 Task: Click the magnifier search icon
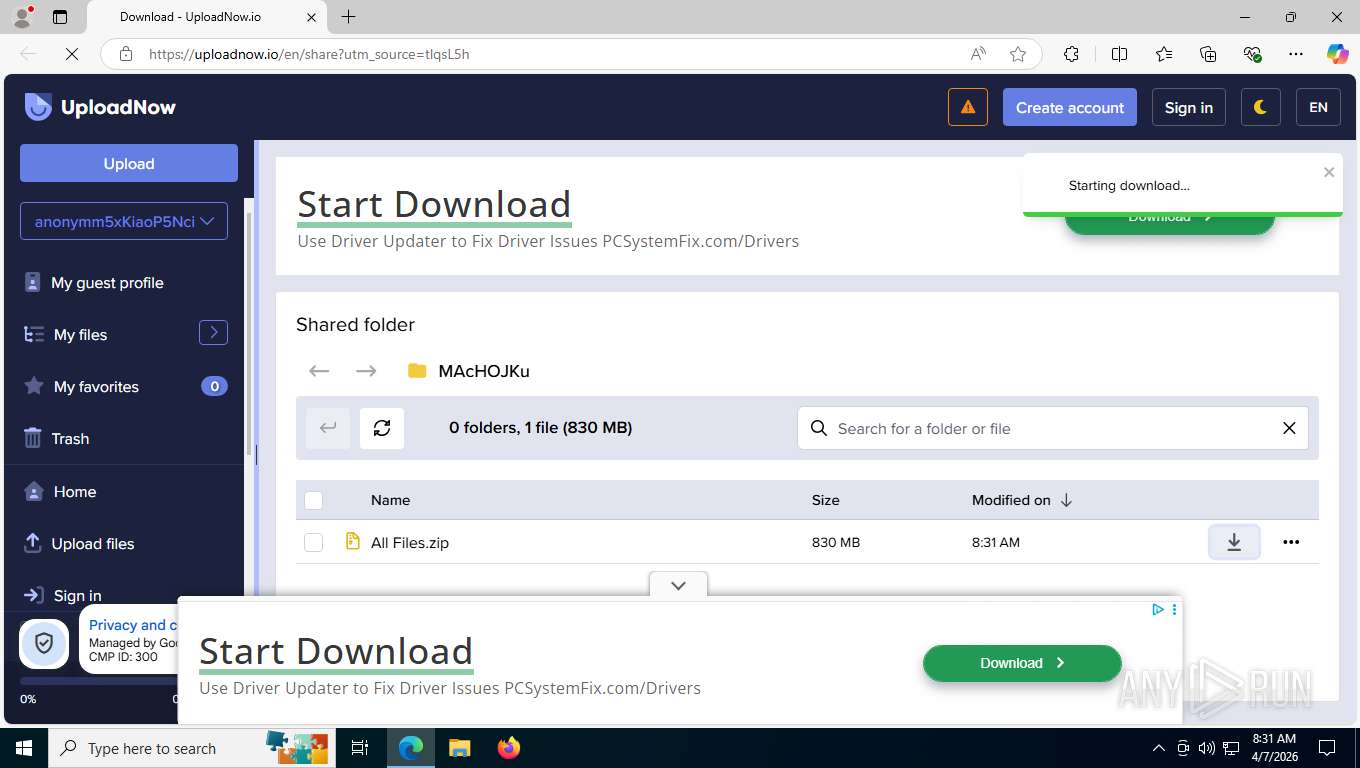[819, 428]
